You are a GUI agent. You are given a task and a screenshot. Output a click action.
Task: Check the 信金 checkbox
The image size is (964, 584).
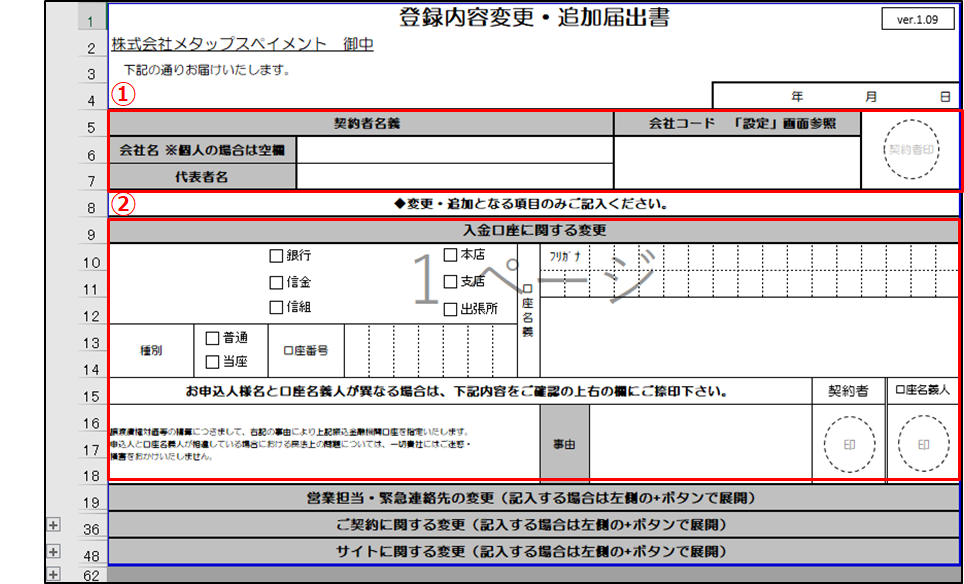[277, 282]
